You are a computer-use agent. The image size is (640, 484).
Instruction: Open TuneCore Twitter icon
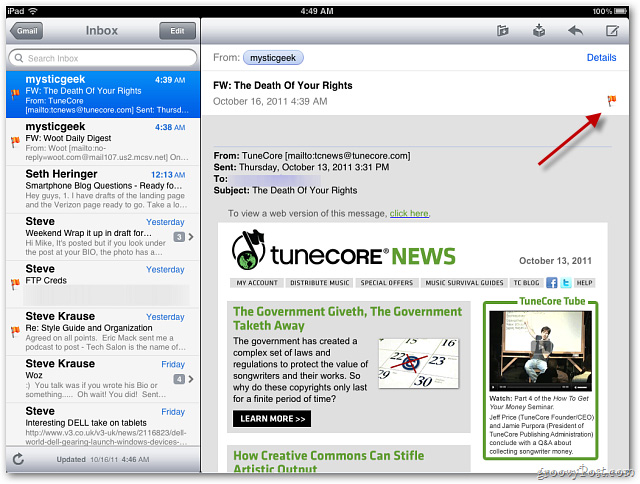[x=566, y=283]
